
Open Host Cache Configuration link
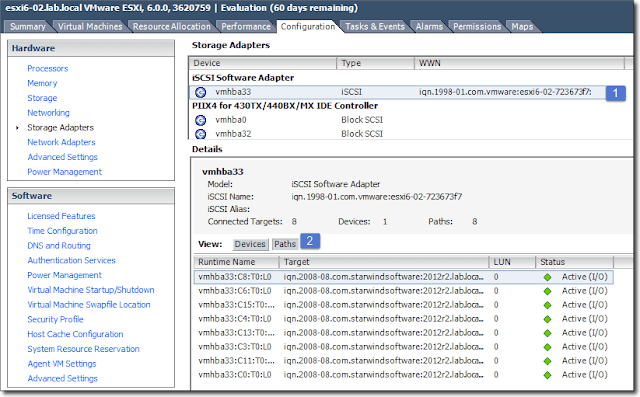75,334
